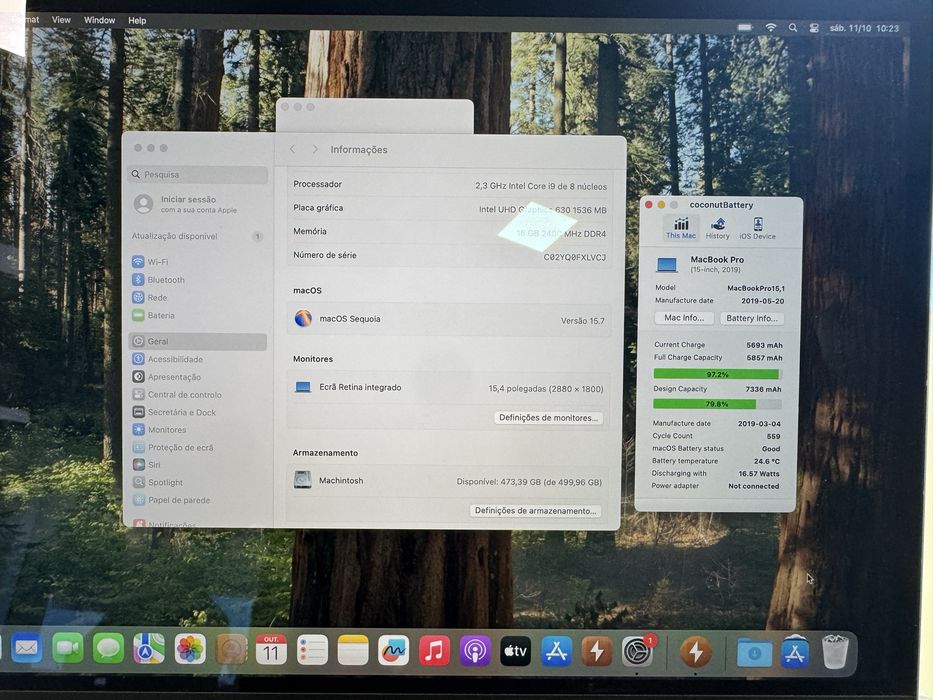Switch to This Mac tab in coconutBattery
This screenshot has width=933, height=700.
[681, 228]
